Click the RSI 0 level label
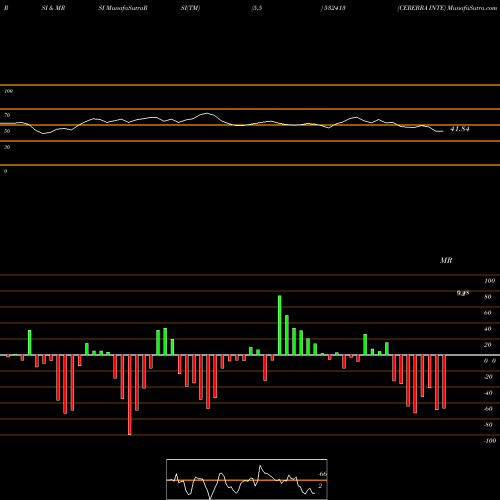This screenshot has width=500, height=500. [5, 171]
